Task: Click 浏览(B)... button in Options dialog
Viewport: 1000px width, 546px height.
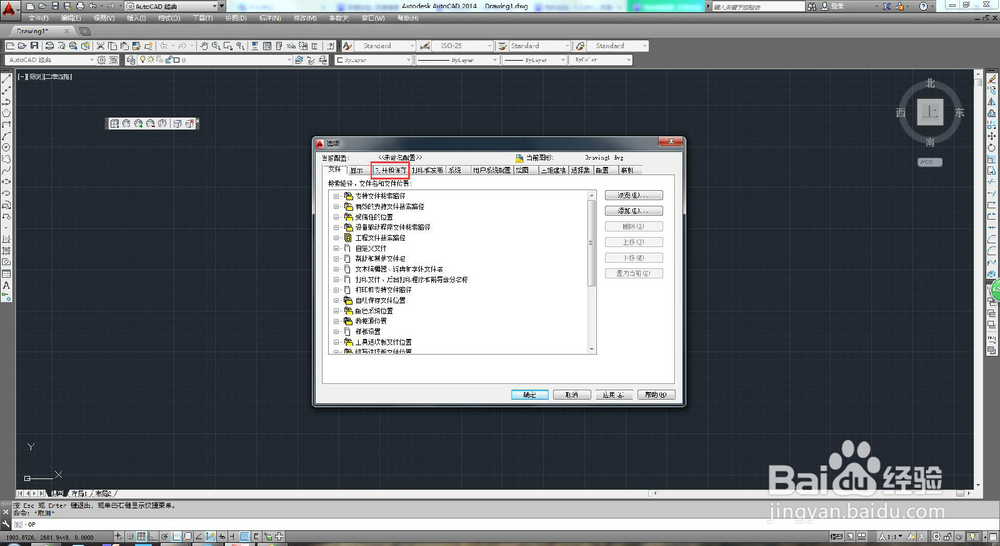Action: point(633,195)
